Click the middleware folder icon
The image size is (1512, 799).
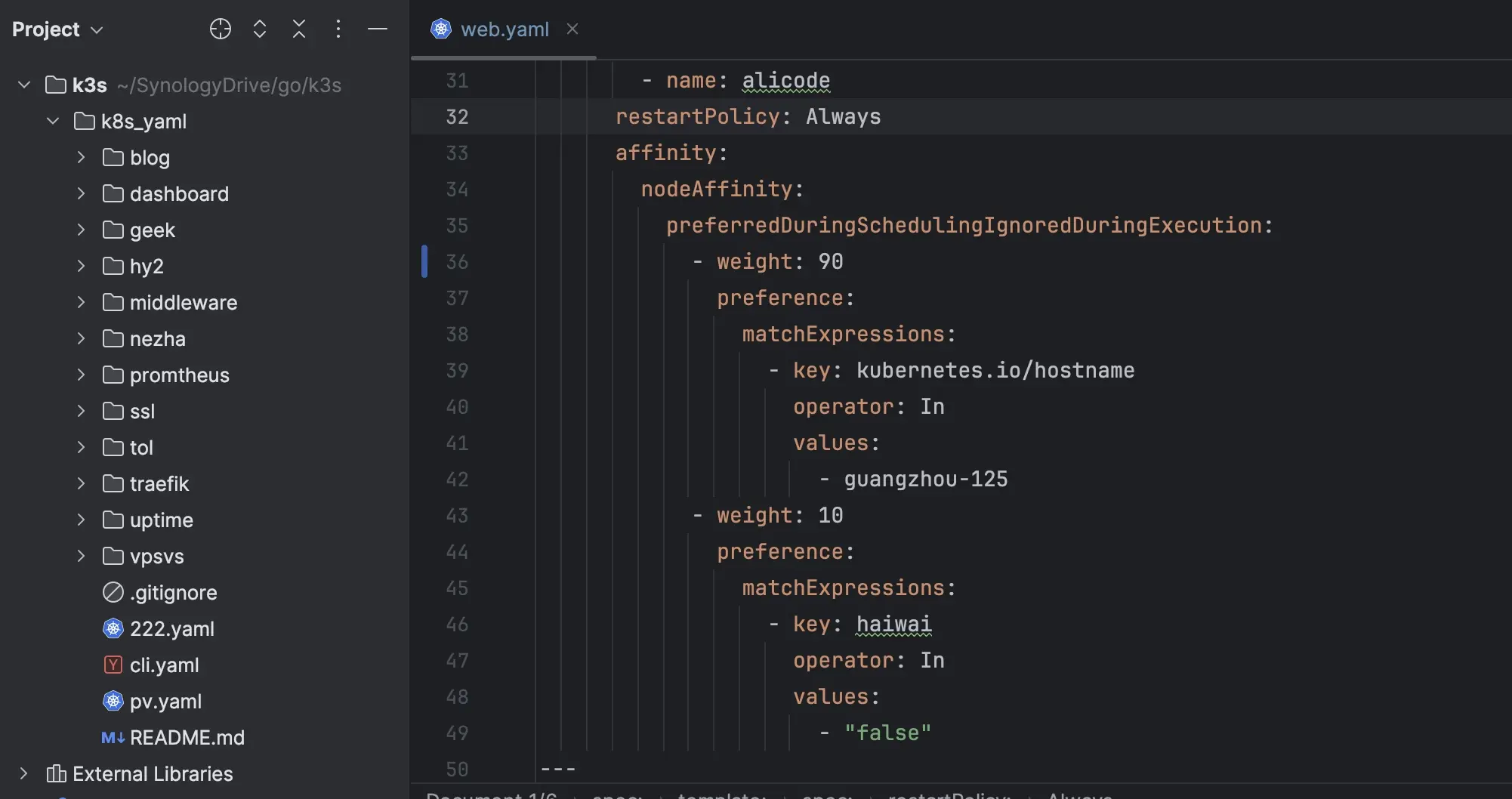click(x=113, y=302)
